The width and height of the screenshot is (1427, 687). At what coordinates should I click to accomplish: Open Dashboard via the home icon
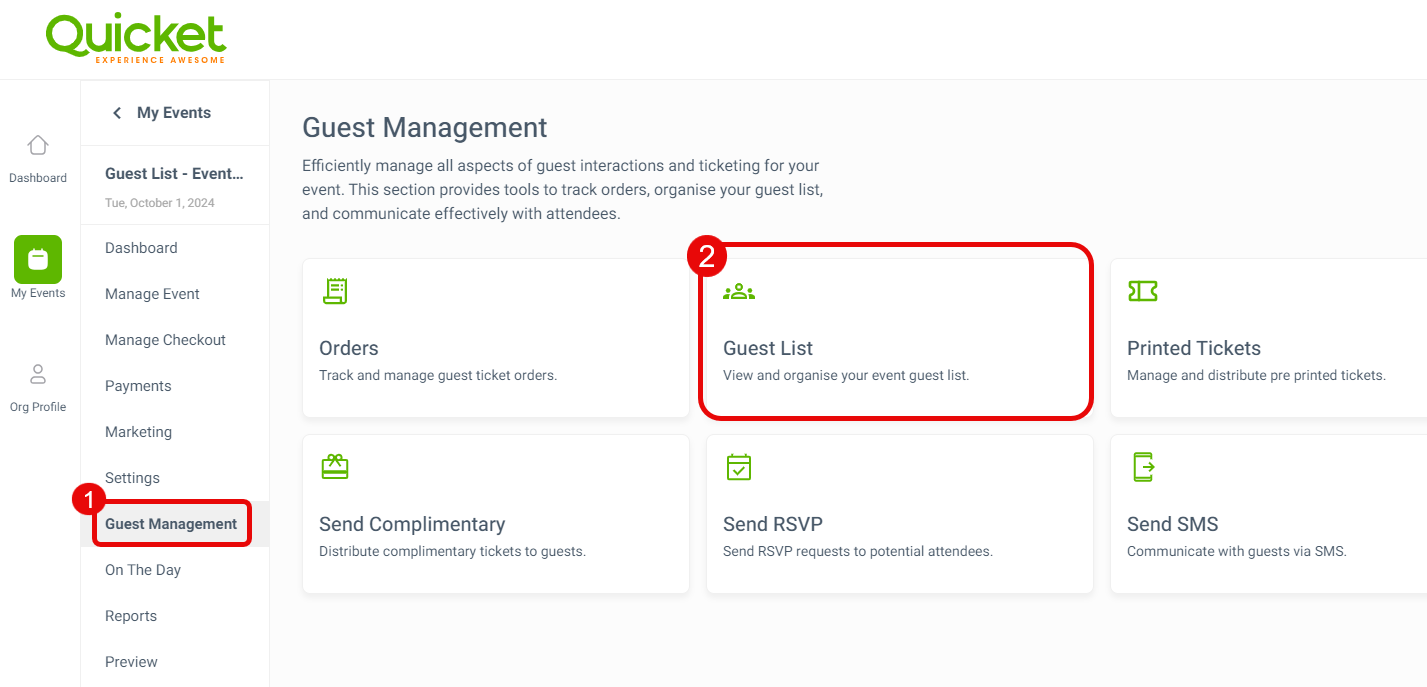[38, 145]
